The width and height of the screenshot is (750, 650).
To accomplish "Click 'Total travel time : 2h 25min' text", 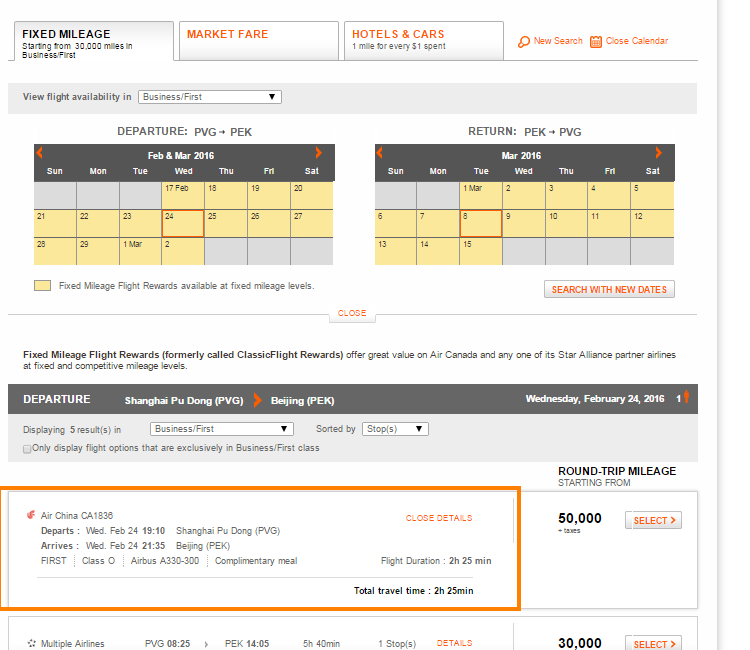I will 413,591.
